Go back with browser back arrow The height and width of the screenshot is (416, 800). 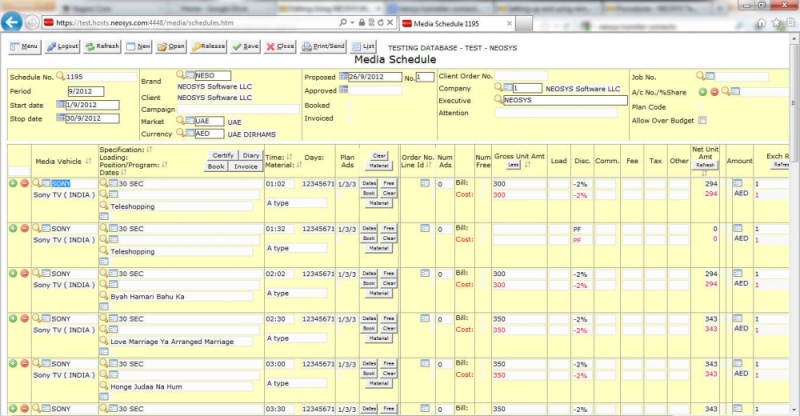[11, 22]
